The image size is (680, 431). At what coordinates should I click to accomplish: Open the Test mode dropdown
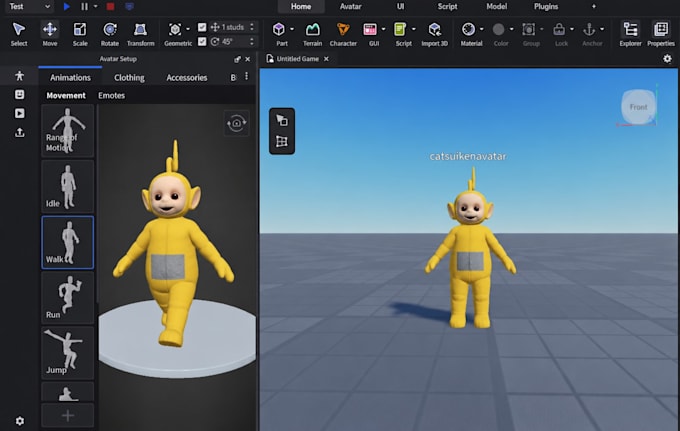pos(29,7)
